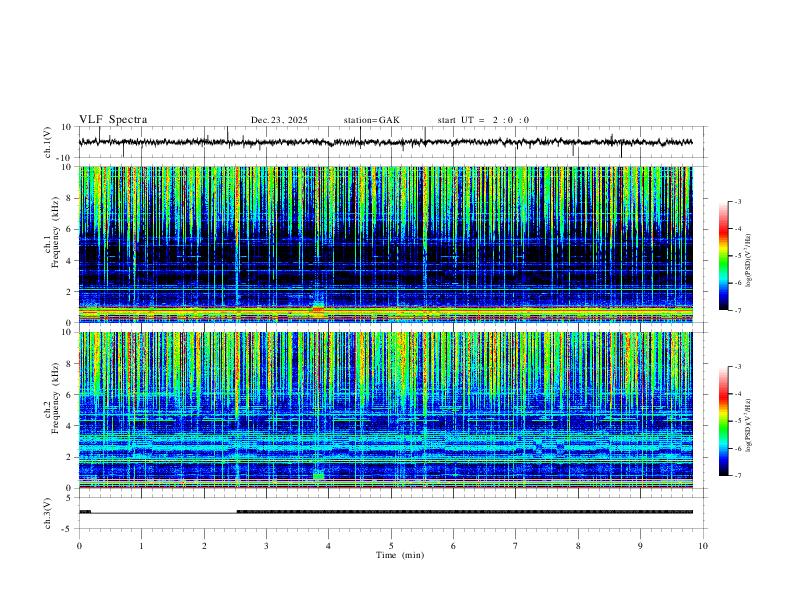This screenshot has width=792, height=612.
Task: Click the ch.2 'Frequency (kHz)' axis label
Action: click(56, 398)
